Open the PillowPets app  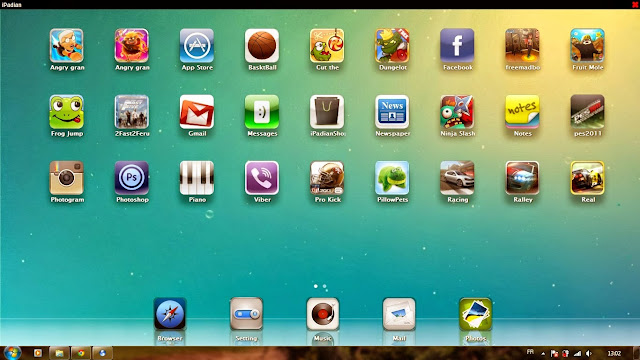392,178
